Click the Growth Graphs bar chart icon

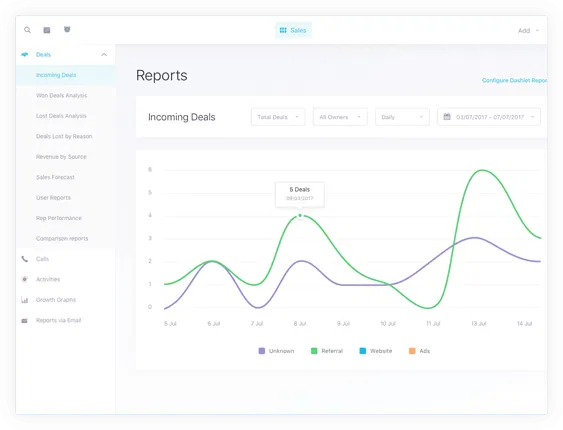[x=24, y=300]
